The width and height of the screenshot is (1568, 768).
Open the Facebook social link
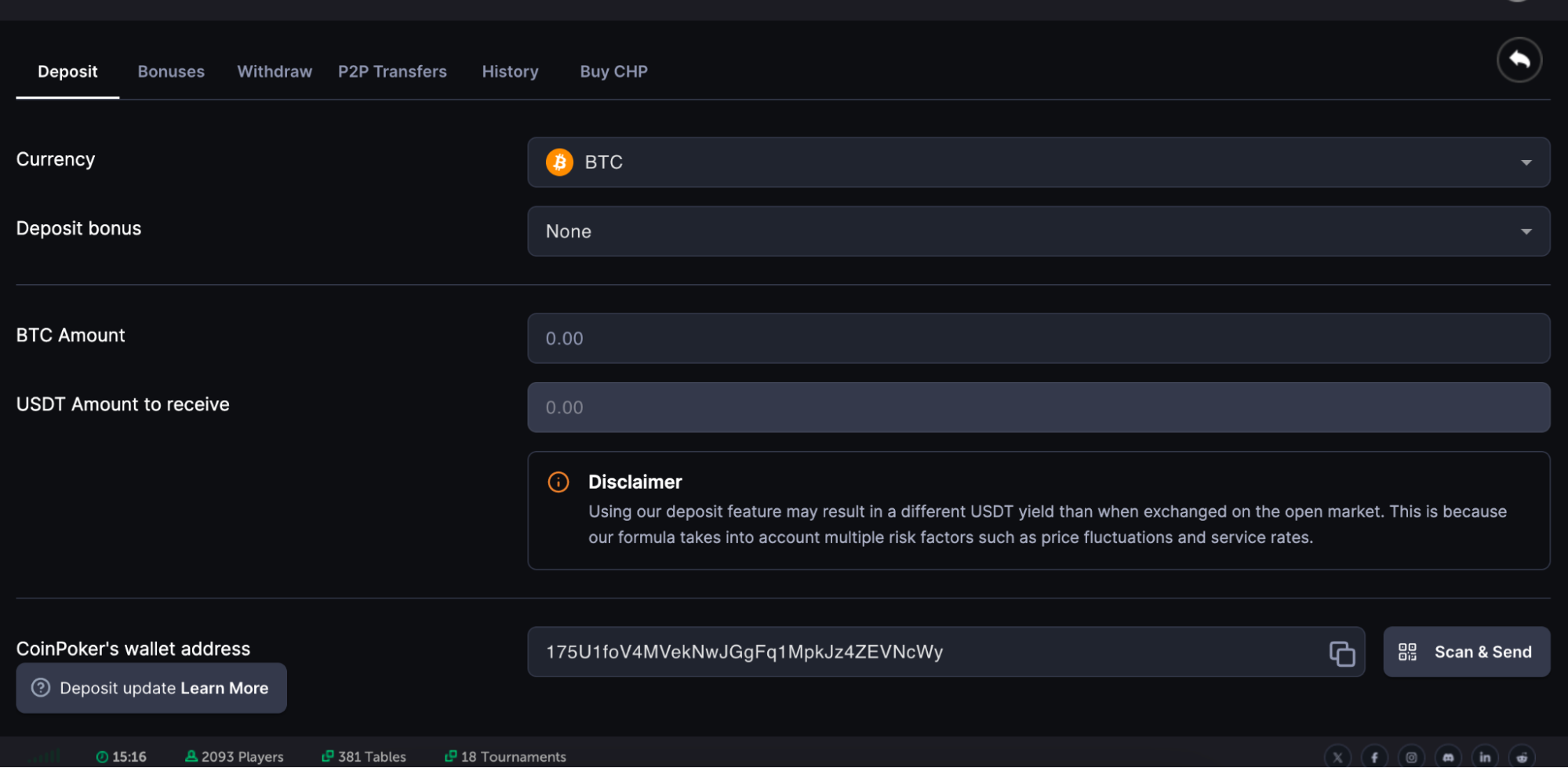click(1374, 757)
